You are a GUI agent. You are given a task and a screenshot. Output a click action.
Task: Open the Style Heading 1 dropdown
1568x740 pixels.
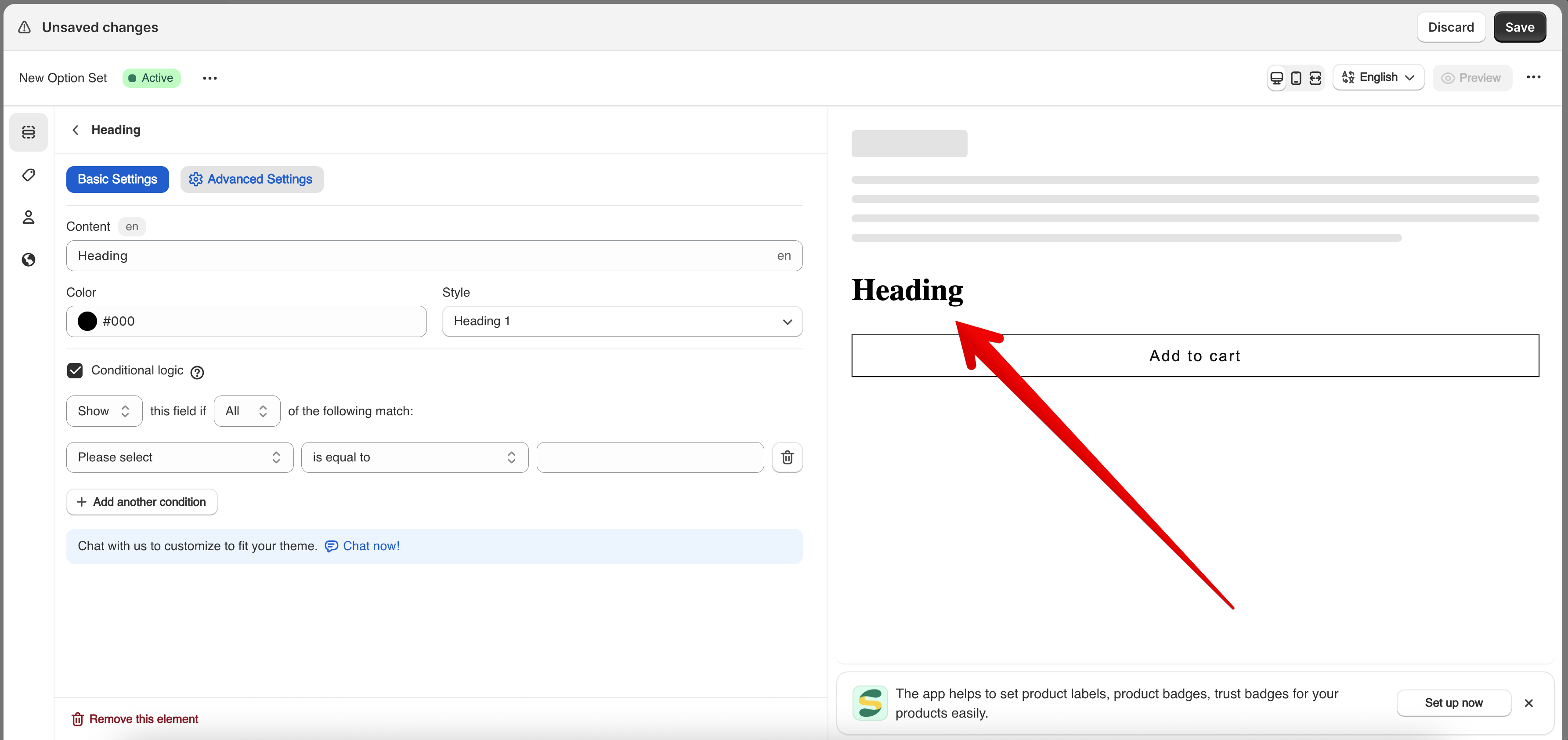621,321
